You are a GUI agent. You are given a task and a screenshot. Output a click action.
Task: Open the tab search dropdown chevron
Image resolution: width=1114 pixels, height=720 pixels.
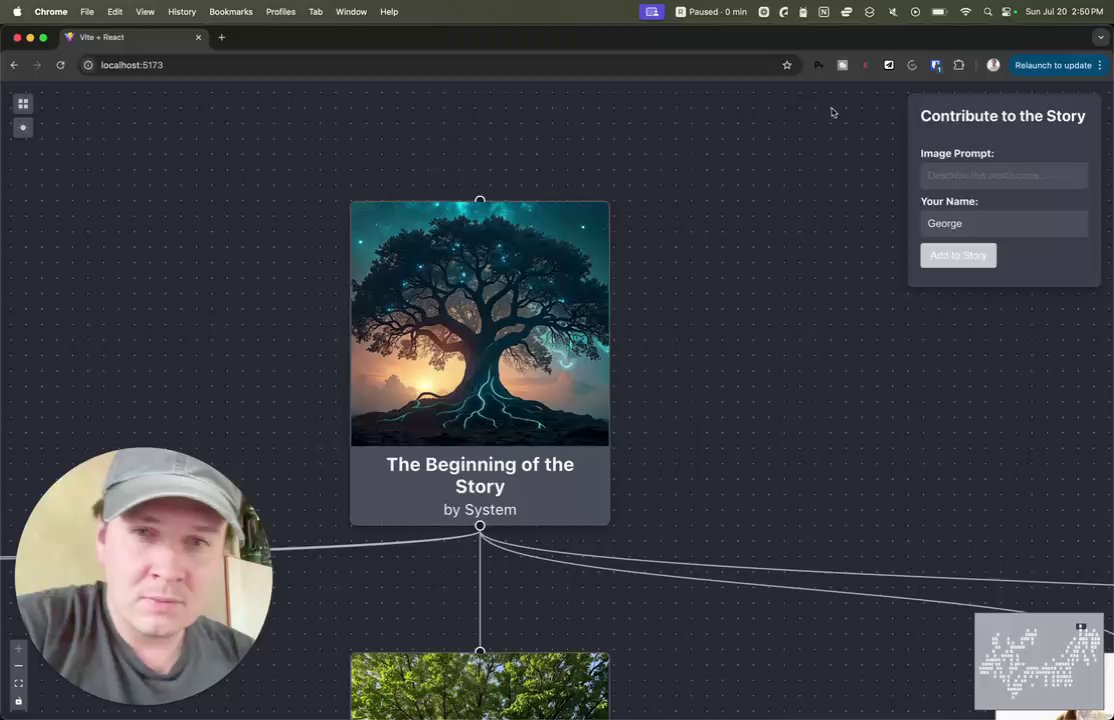point(1101,37)
